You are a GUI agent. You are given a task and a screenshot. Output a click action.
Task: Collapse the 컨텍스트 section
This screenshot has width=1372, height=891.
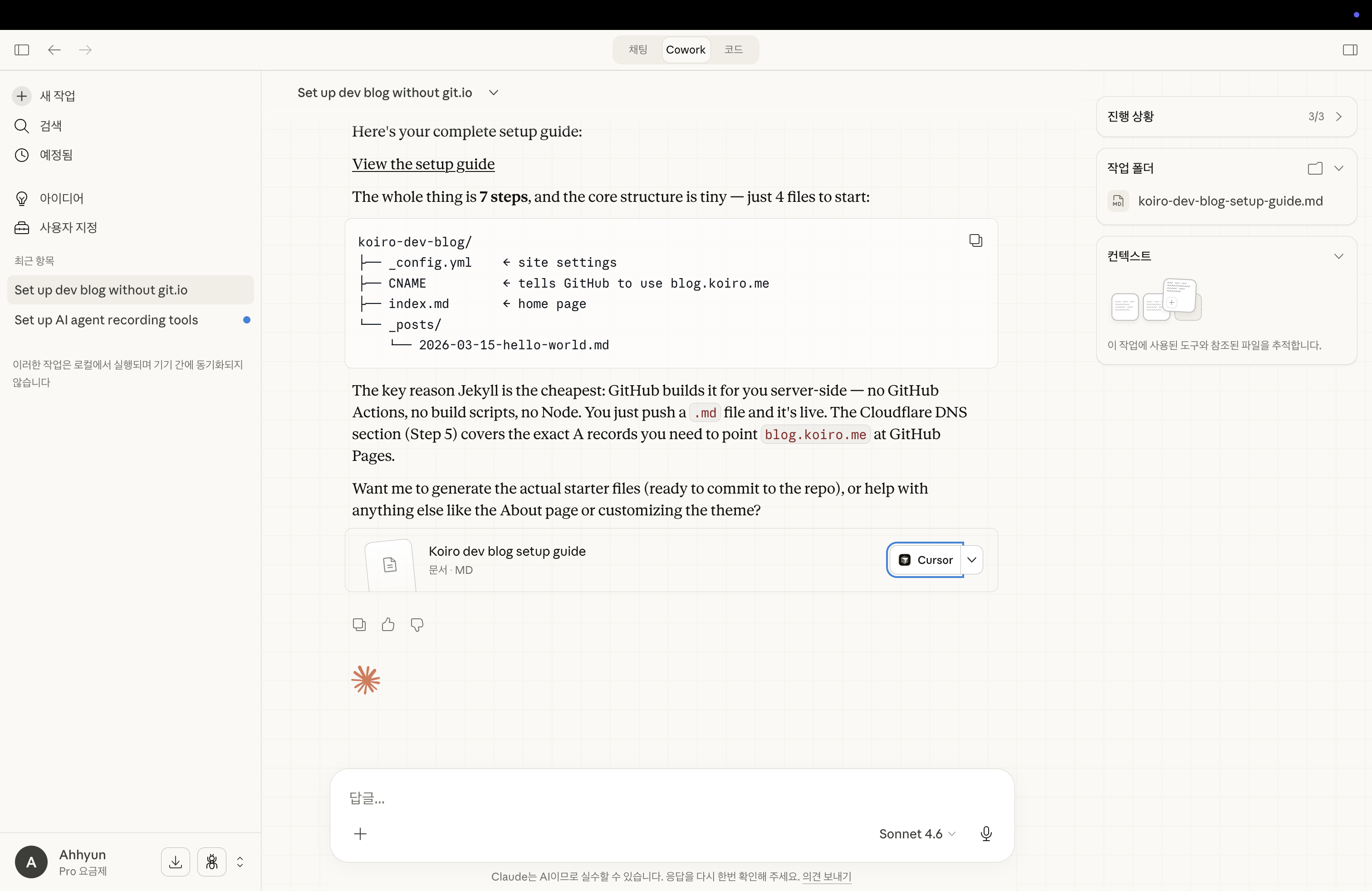(1338, 256)
